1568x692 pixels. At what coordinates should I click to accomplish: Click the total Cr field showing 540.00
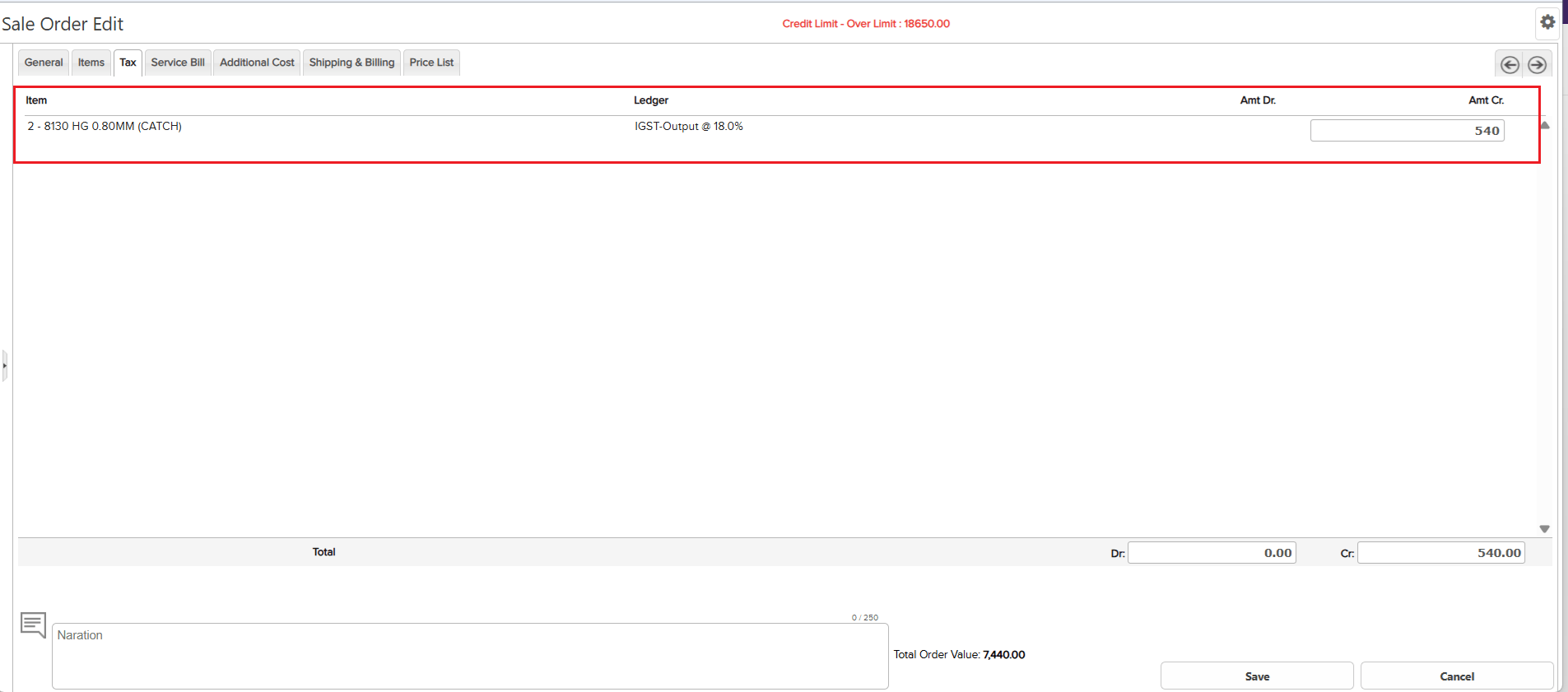click(1440, 553)
